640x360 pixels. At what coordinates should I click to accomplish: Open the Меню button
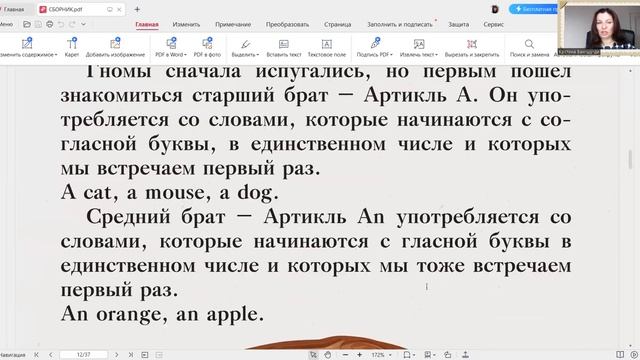6,24
